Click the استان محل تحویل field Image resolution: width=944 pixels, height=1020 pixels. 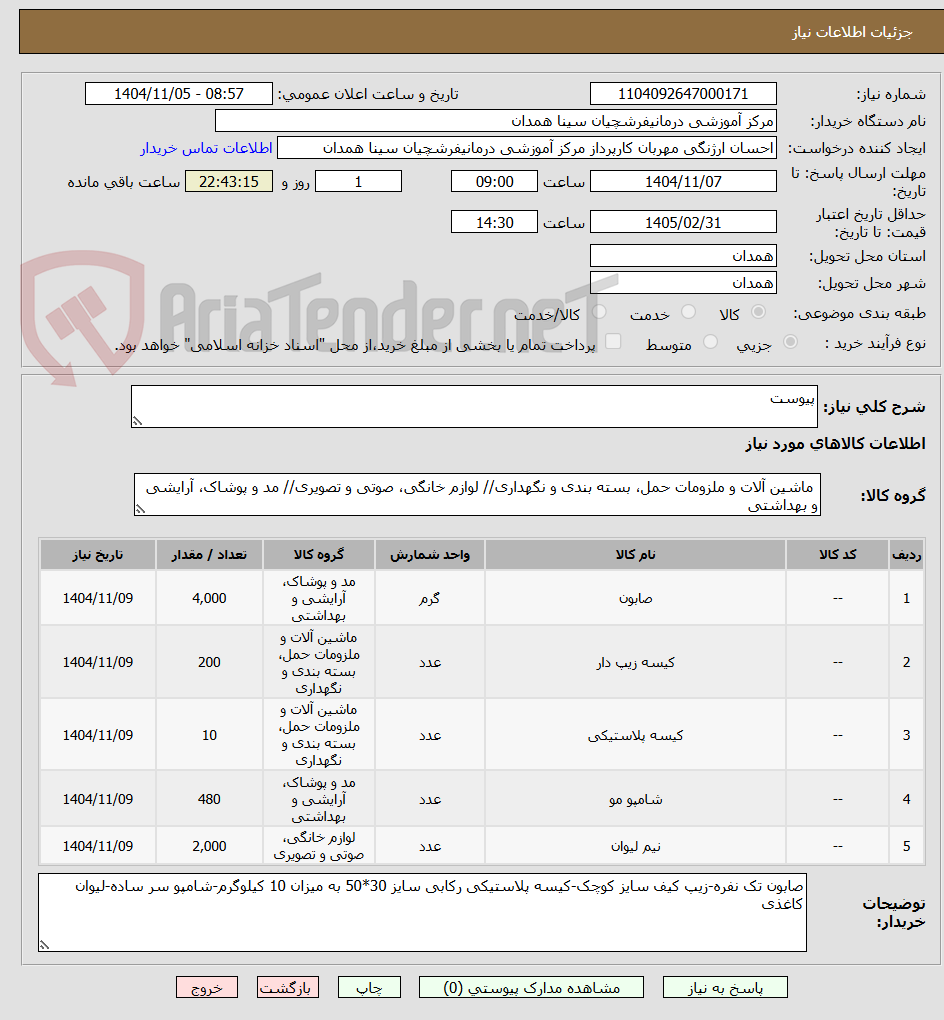tap(683, 256)
